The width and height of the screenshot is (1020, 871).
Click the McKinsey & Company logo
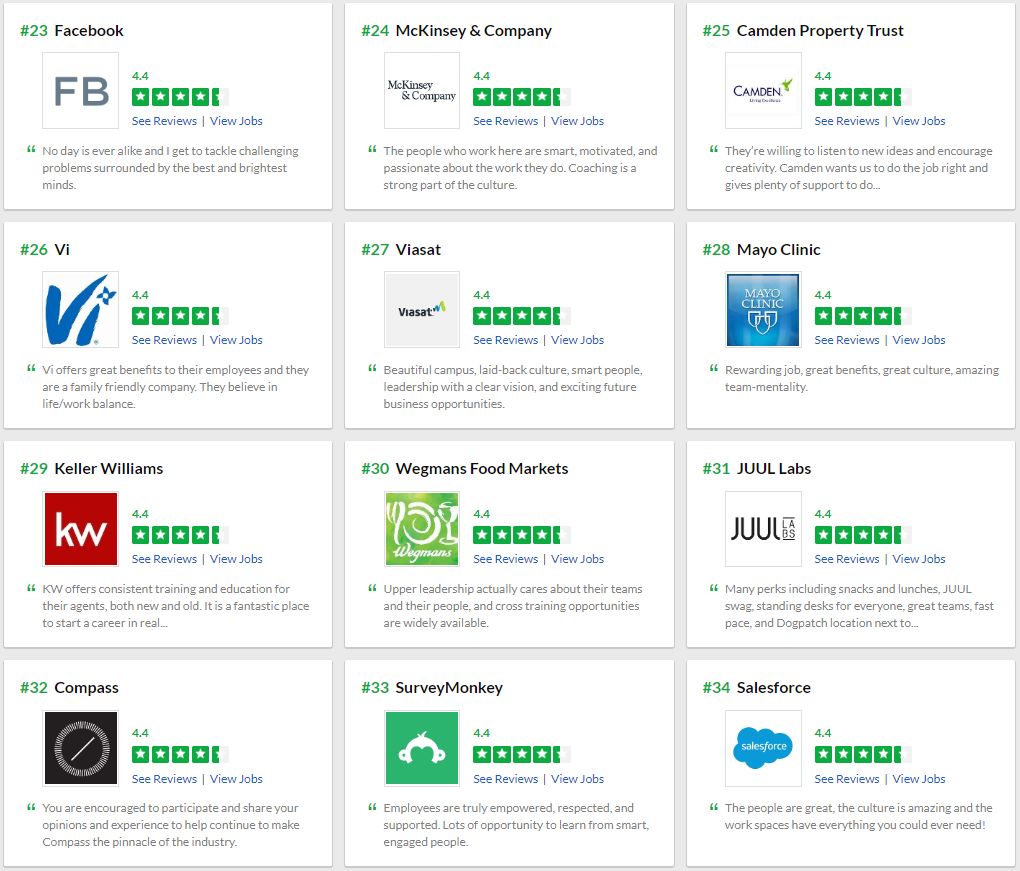click(x=422, y=90)
